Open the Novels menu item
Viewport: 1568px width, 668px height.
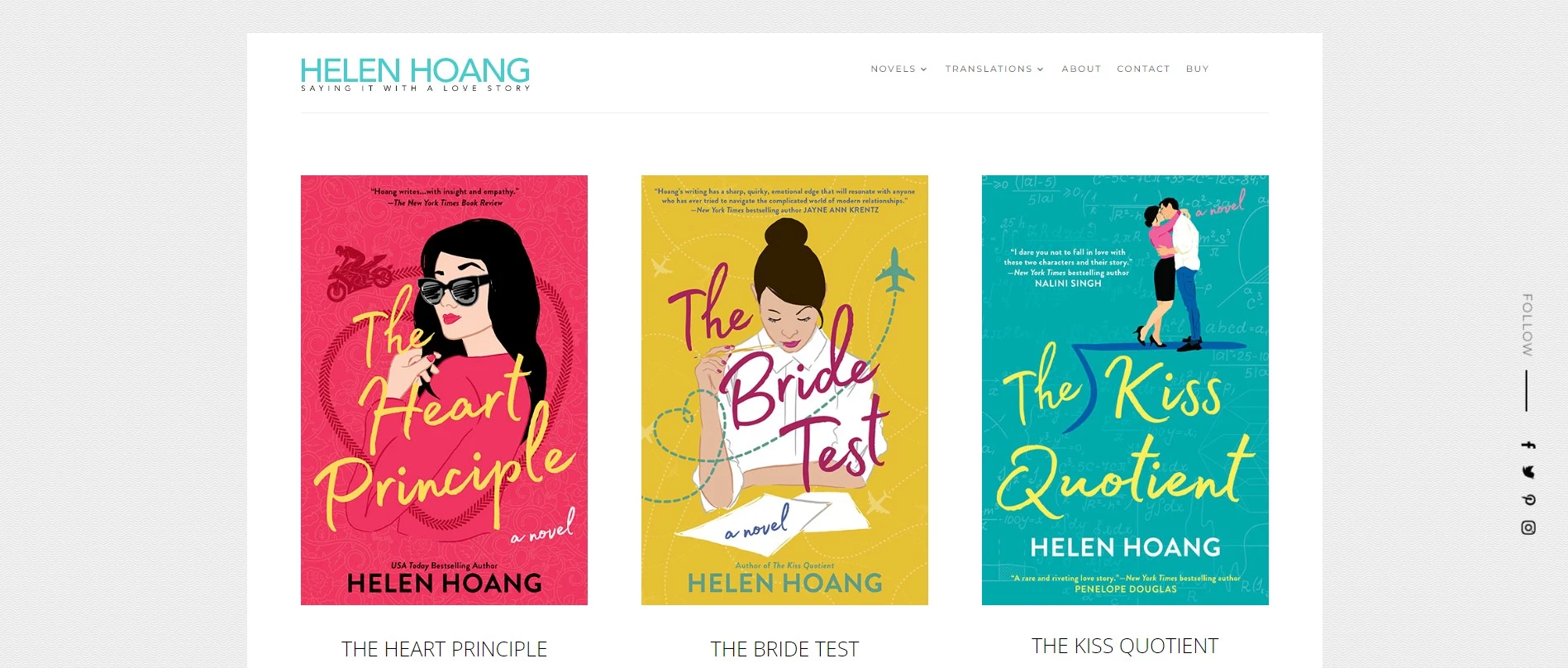tap(893, 69)
